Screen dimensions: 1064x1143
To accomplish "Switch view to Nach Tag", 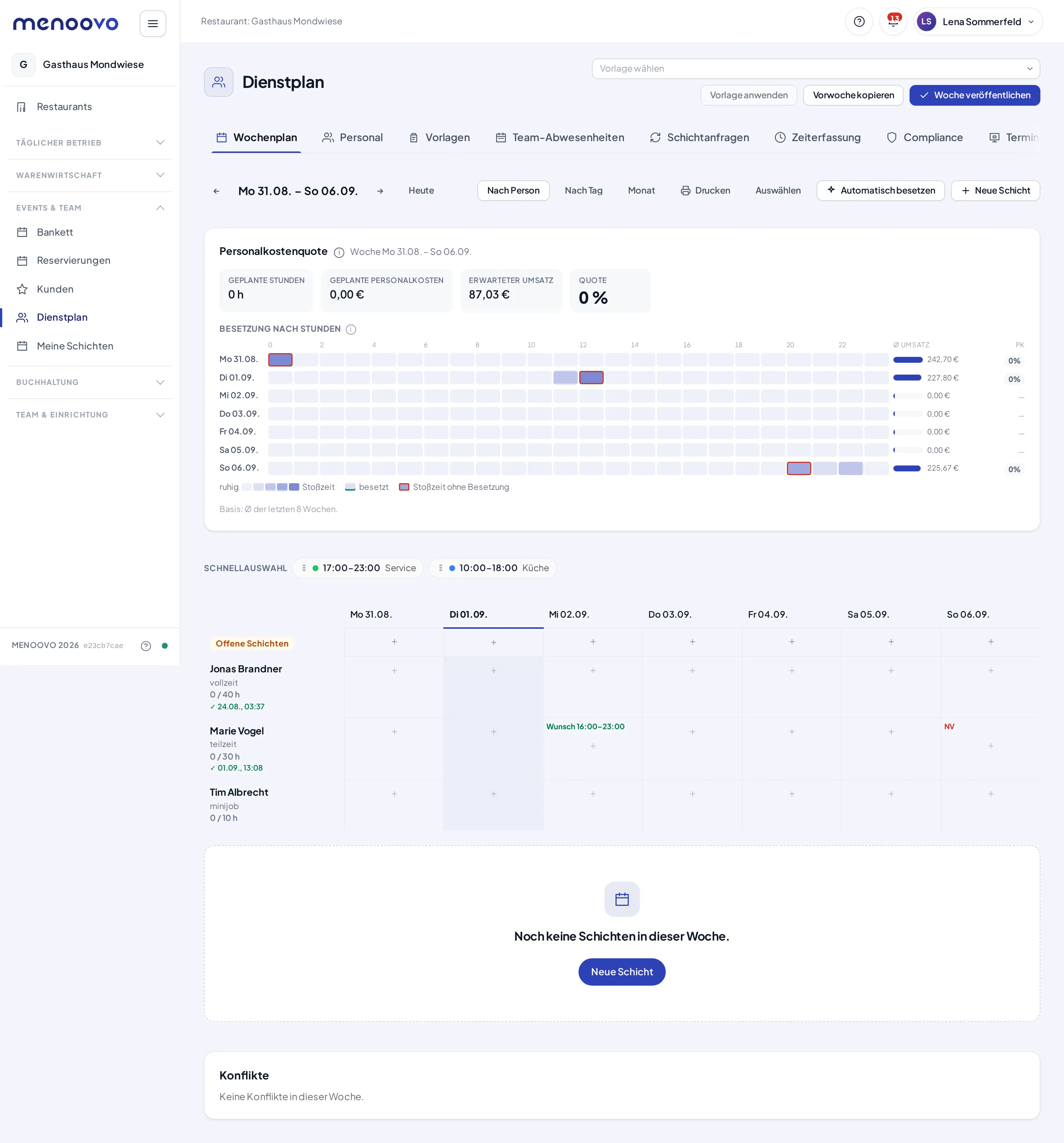I will click(x=583, y=191).
